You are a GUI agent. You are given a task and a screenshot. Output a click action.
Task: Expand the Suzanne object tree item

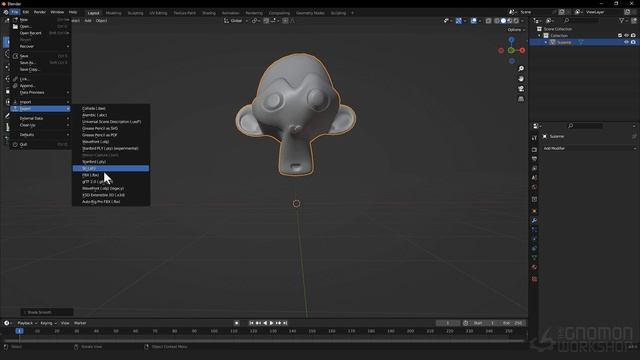[546, 42]
